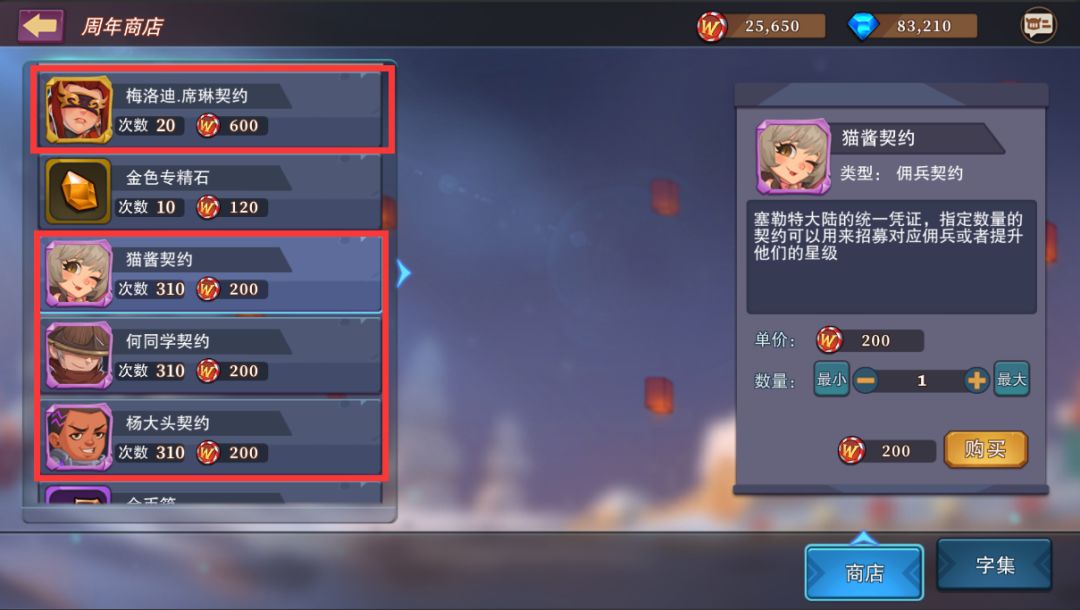This screenshot has height=610, width=1080.
Task: Switch to the 商店 tab
Action: [x=864, y=572]
